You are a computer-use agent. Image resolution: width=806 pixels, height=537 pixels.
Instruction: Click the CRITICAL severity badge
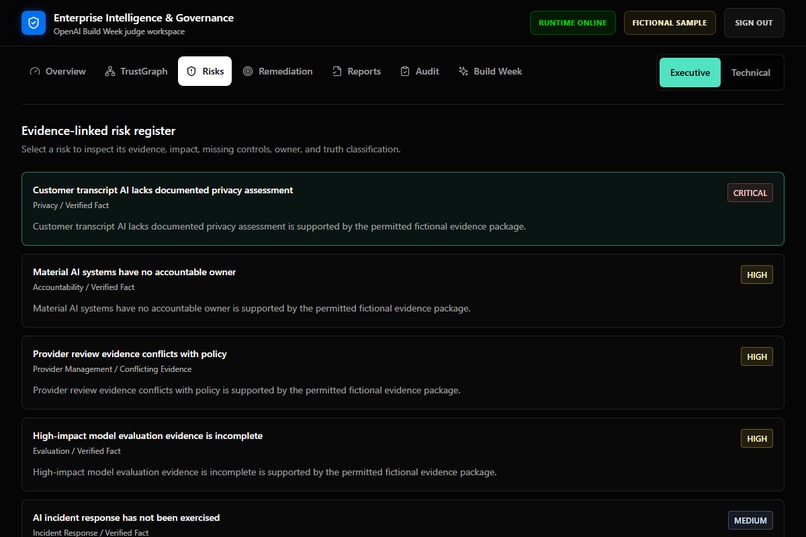[x=750, y=193]
